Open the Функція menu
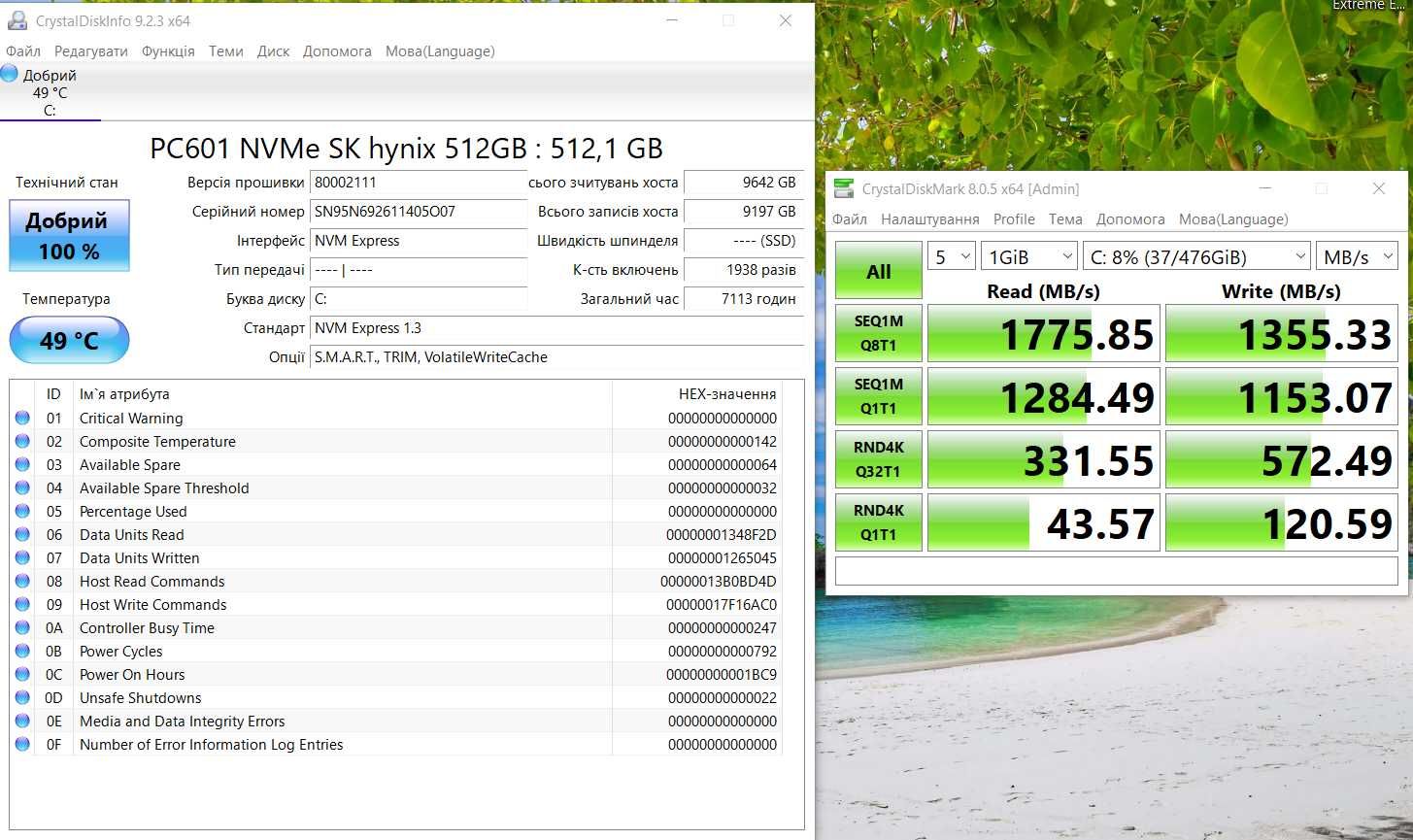Image resolution: width=1413 pixels, height=840 pixels. point(168,51)
